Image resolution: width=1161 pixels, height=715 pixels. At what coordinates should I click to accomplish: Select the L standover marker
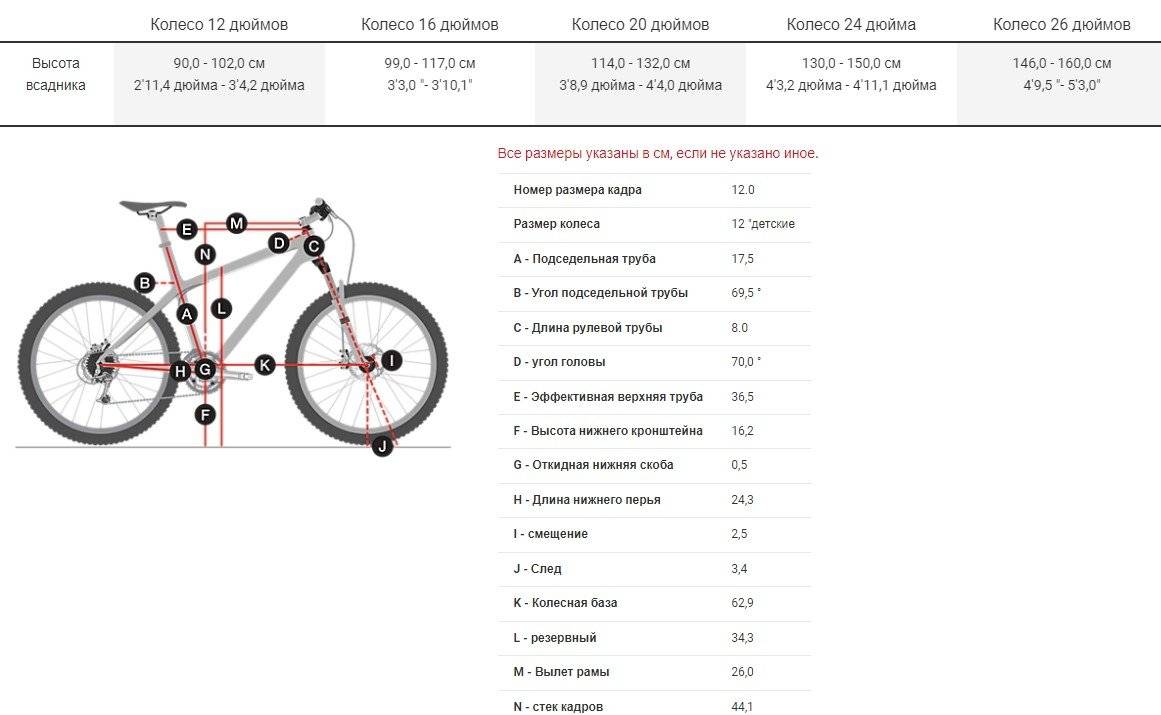[221, 309]
